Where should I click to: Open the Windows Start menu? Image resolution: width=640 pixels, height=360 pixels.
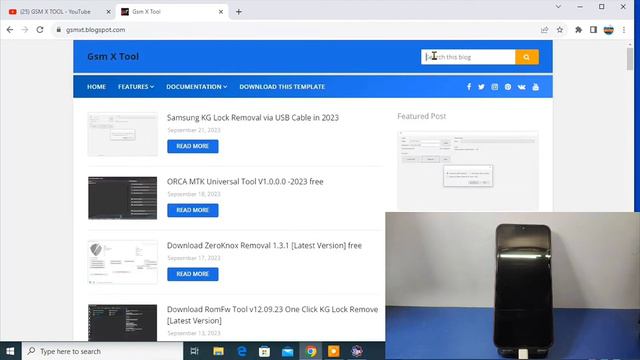(x=10, y=351)
